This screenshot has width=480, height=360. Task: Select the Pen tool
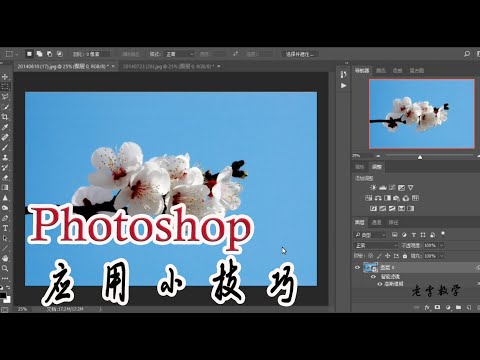[5, 218]
